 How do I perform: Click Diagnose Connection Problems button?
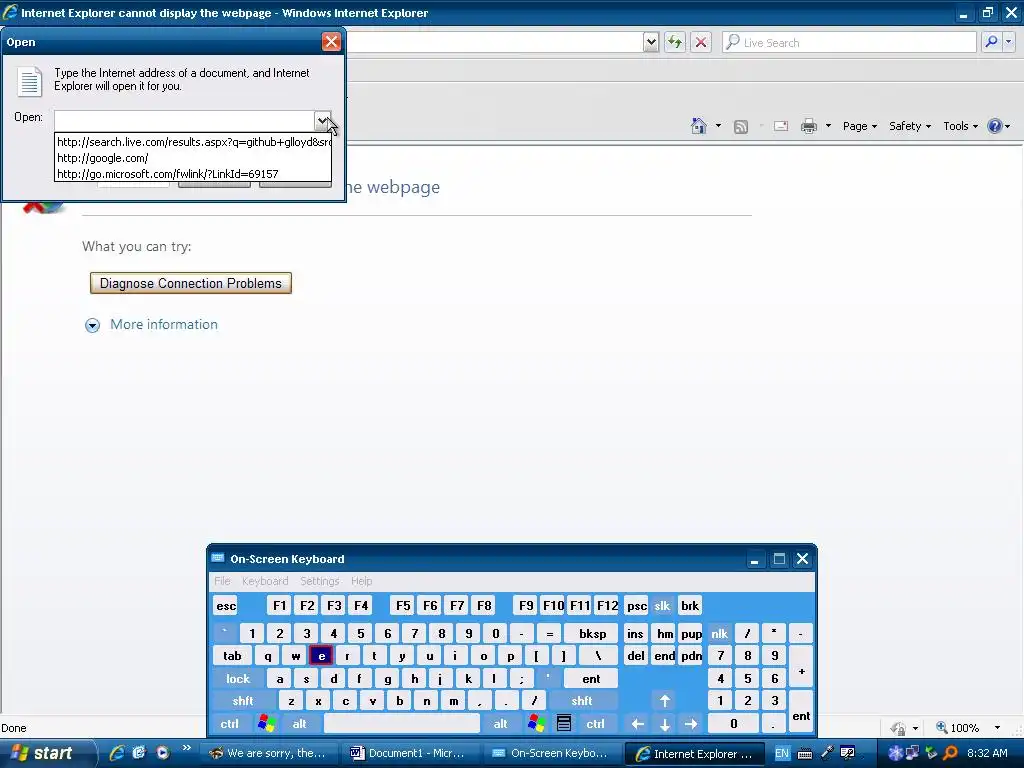click(x=191, y=283)
